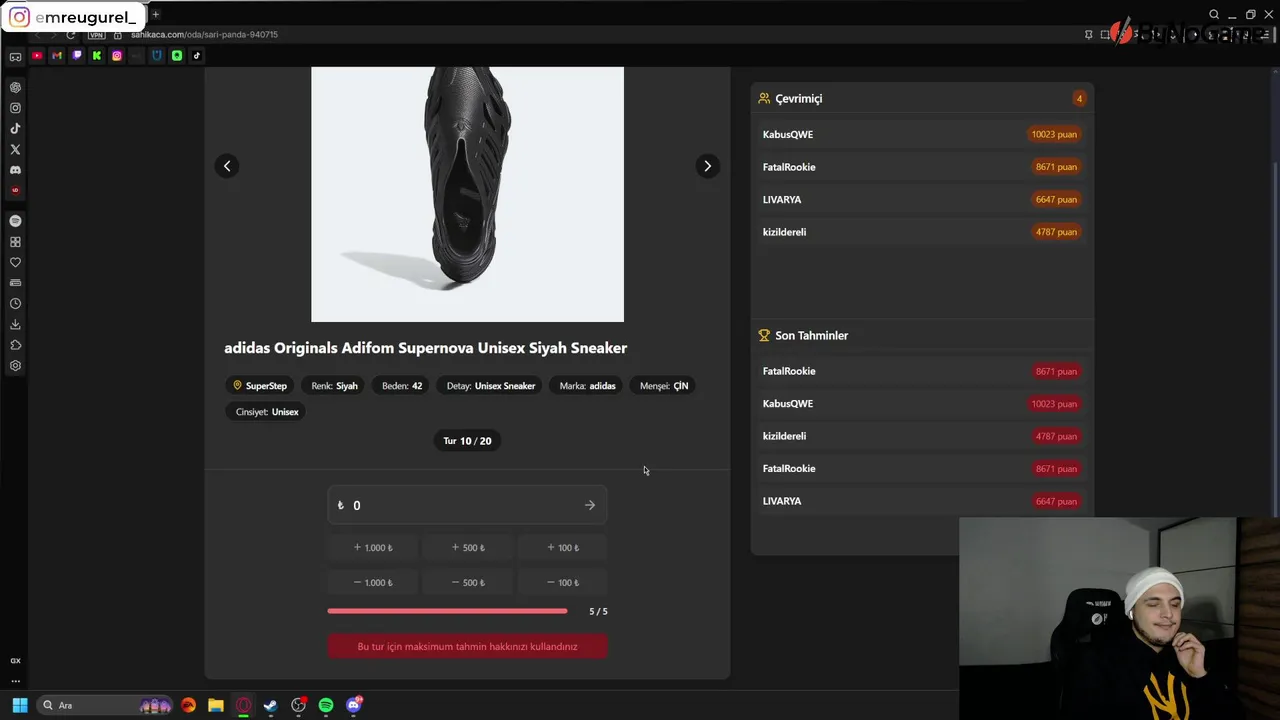1280x720 pixels.
Task: Open the GX control panel icon
Action: coord(15,661)
